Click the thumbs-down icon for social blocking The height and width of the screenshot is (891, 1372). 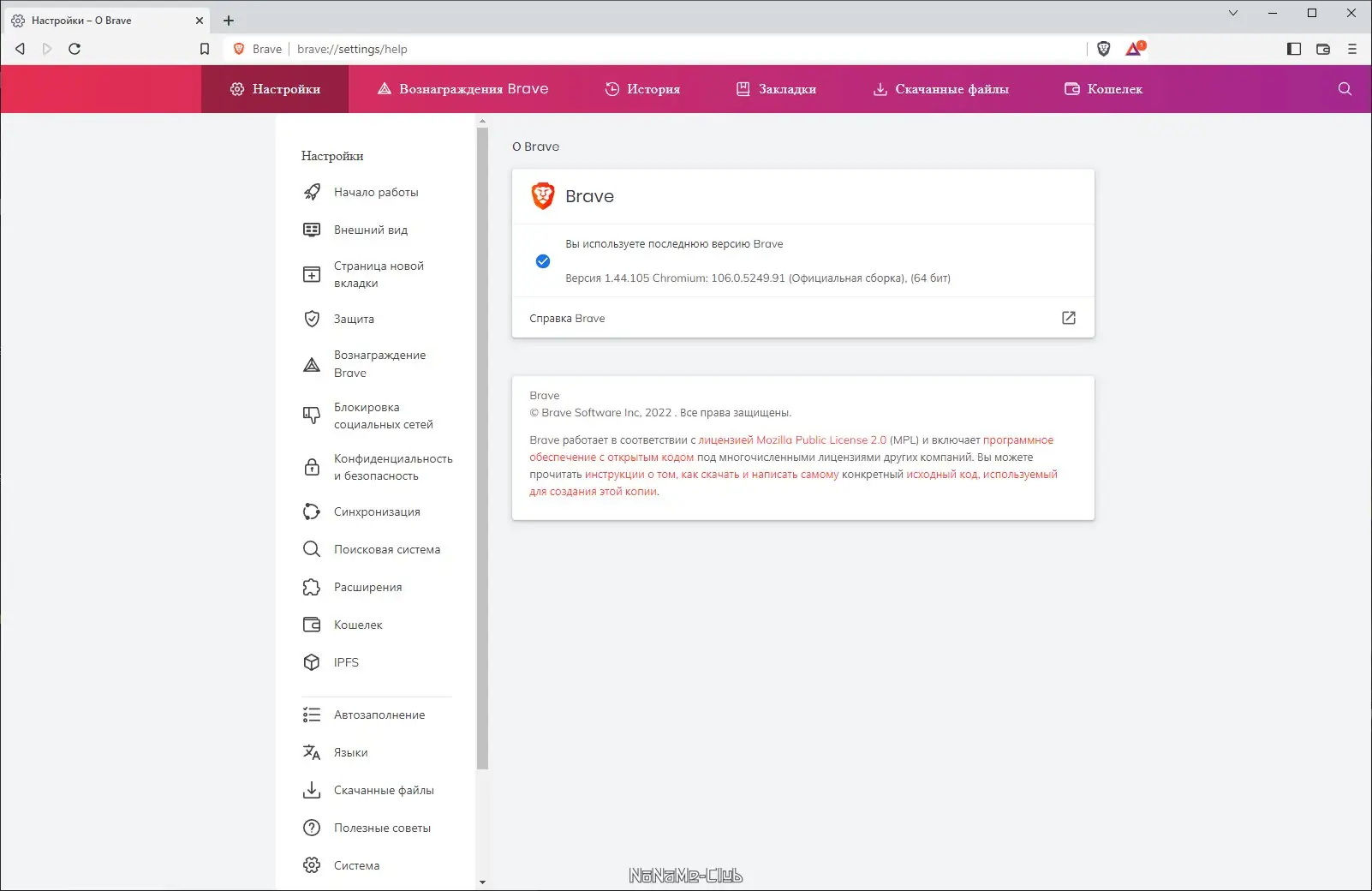[x=312, y=416]
